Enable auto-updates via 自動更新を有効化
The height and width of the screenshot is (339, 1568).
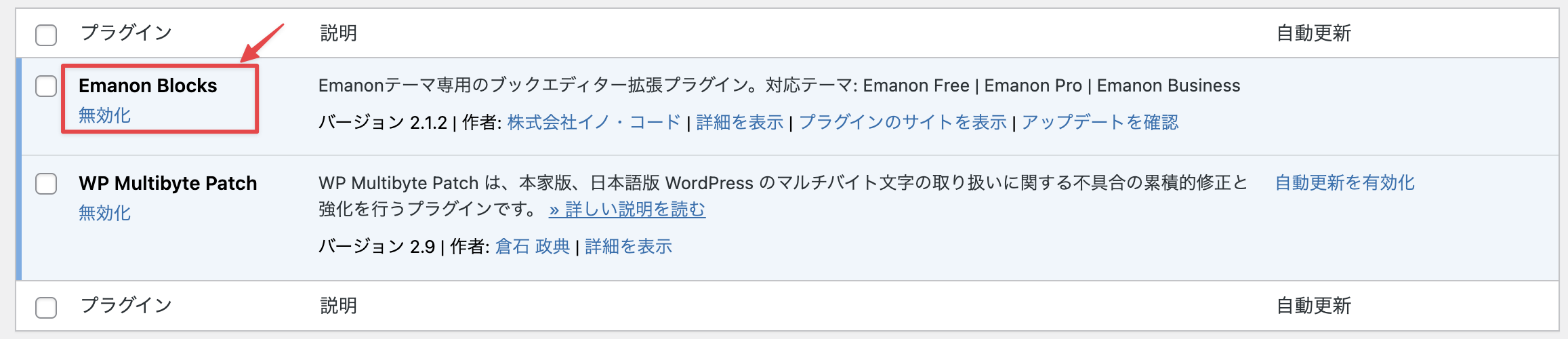click(1344, 183)
